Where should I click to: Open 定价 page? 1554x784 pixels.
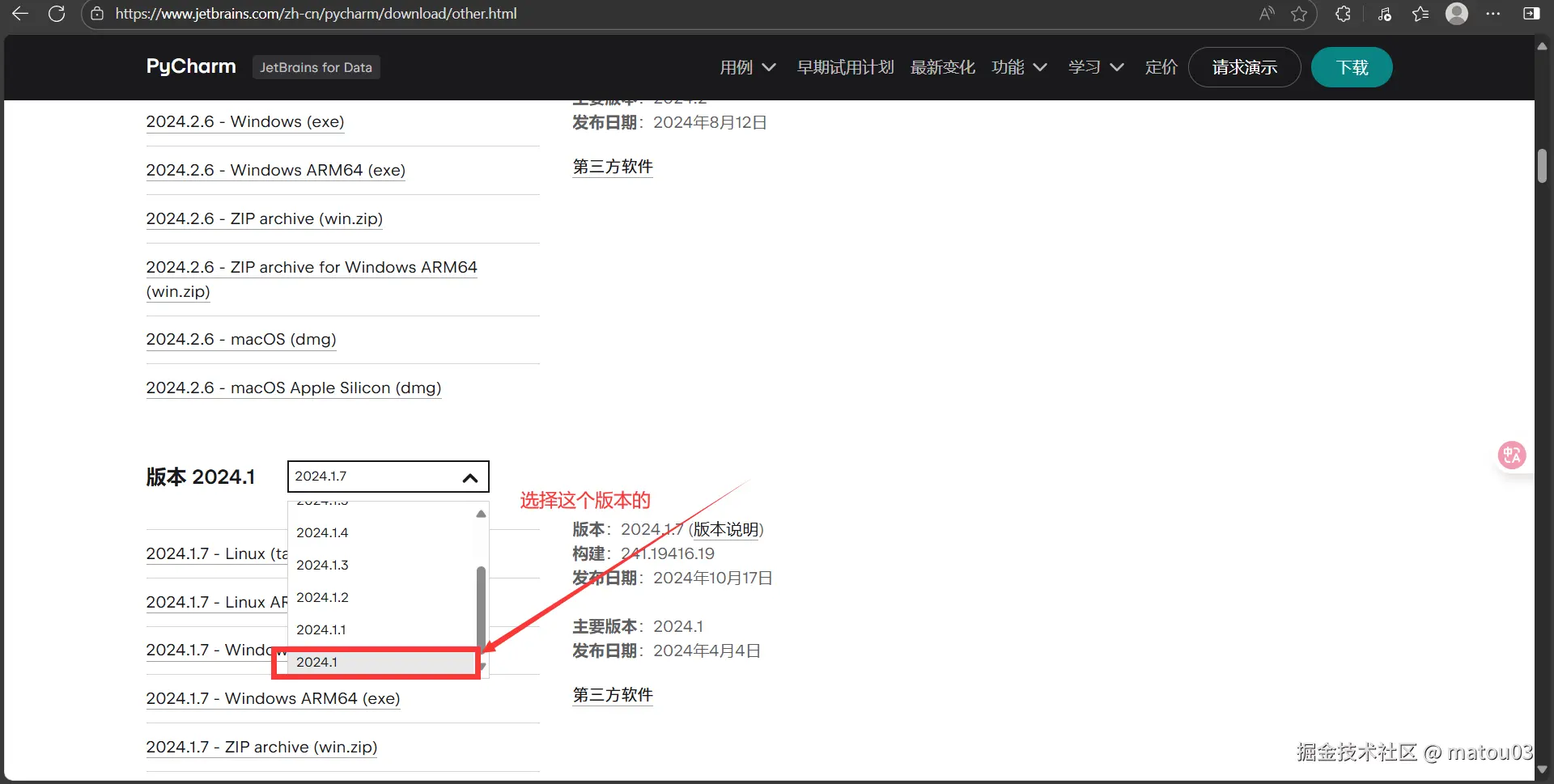click(1161, 67)
